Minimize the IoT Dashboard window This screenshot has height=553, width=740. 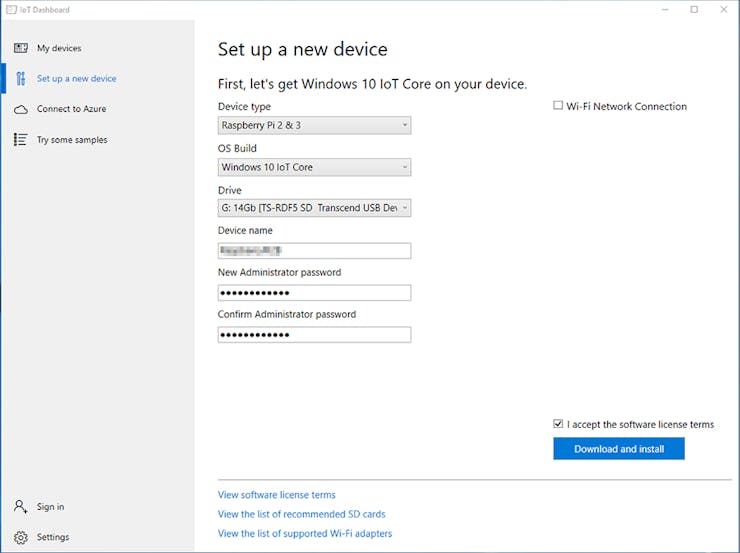point(665,9)
